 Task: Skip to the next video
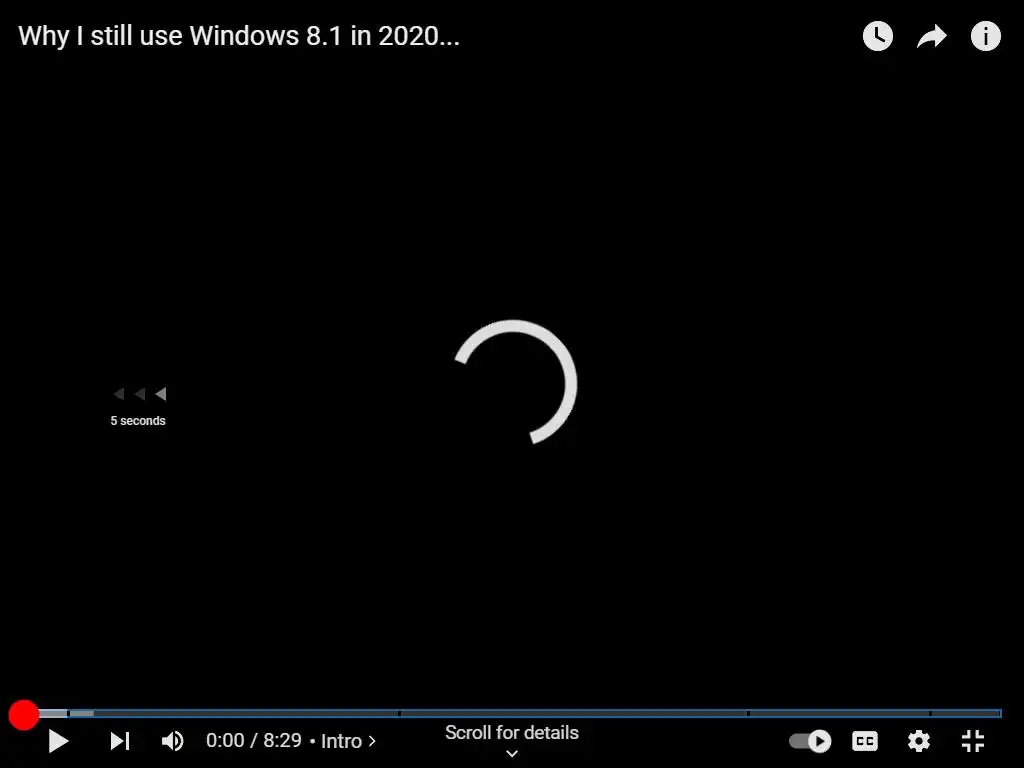(120, 741)
